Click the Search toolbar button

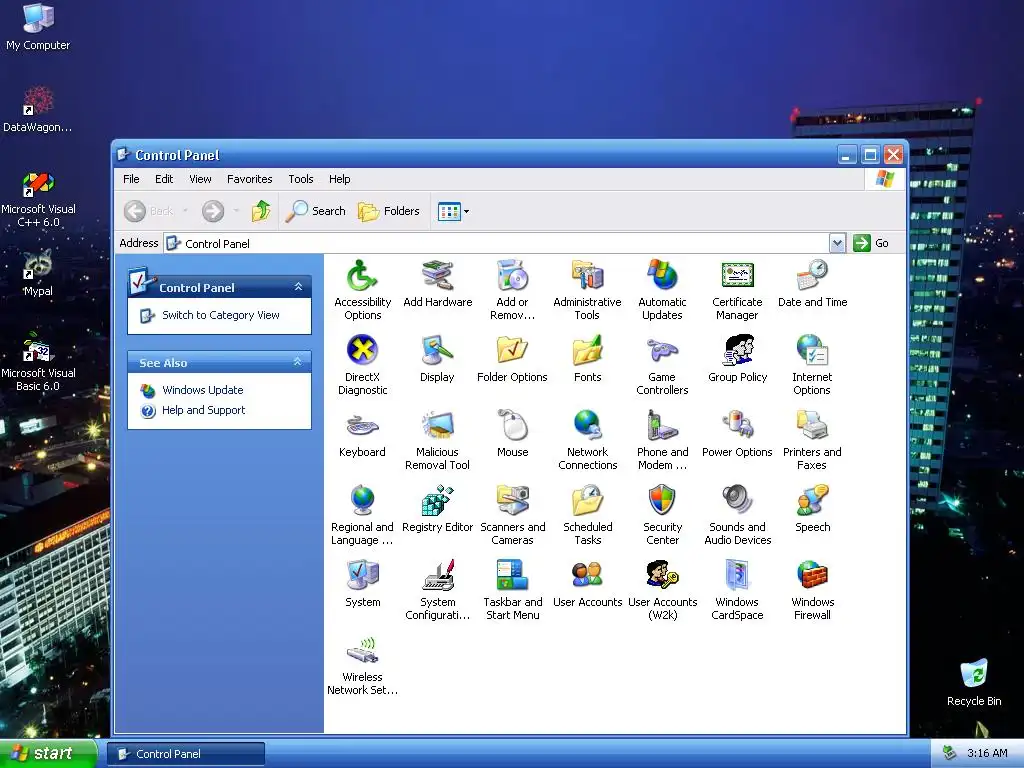click(316, 211)
